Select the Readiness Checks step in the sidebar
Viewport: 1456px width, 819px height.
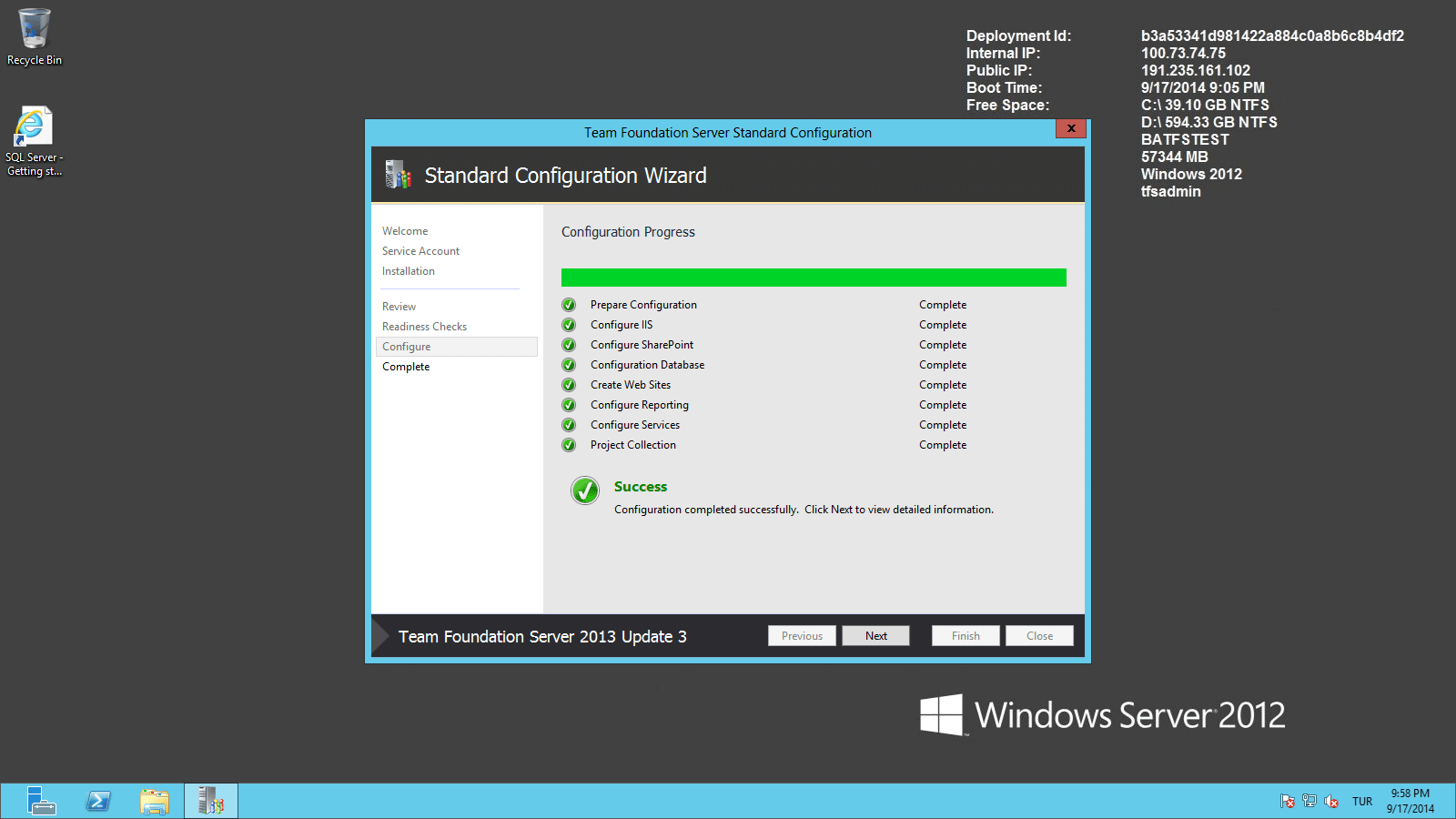point(424,326)
